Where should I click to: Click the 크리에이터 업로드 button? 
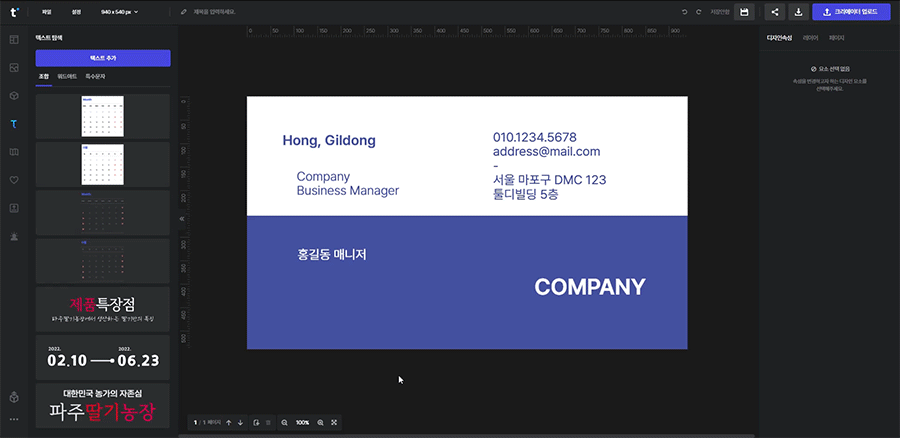[x=850, y=12]
